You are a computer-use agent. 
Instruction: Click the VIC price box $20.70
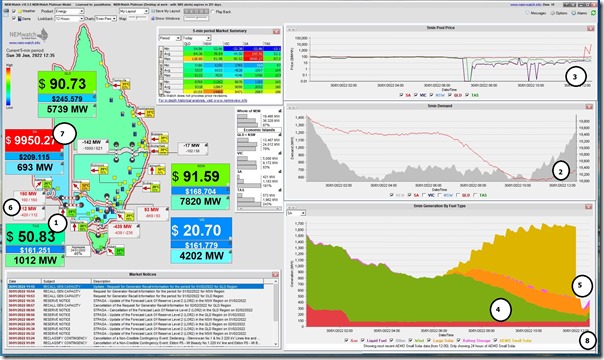pos(201,230)
